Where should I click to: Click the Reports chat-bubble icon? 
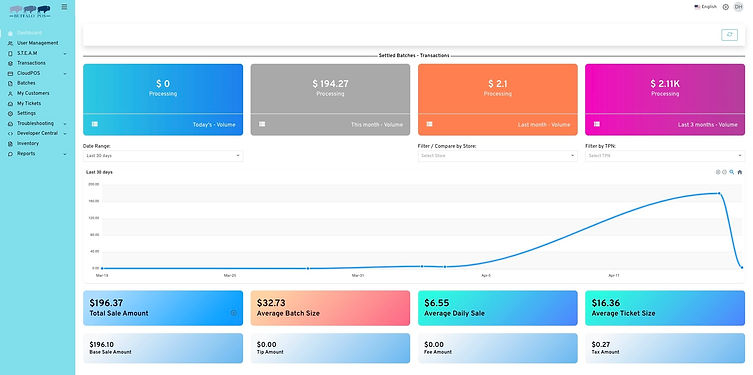[x=11, y=154]
